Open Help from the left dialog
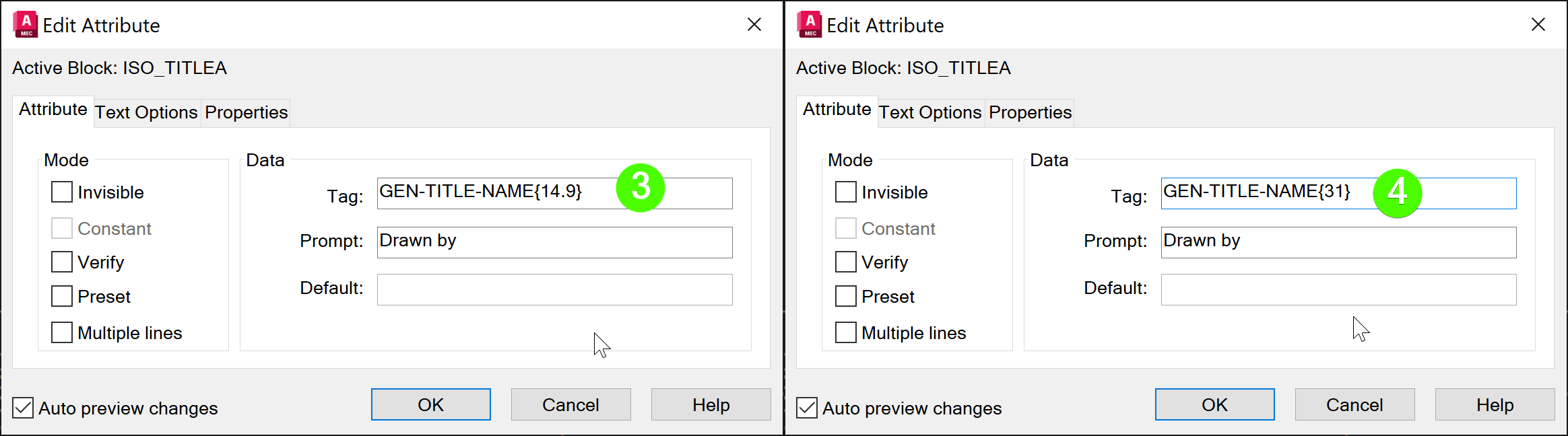 pyautogui.click(x=711, y=404)
